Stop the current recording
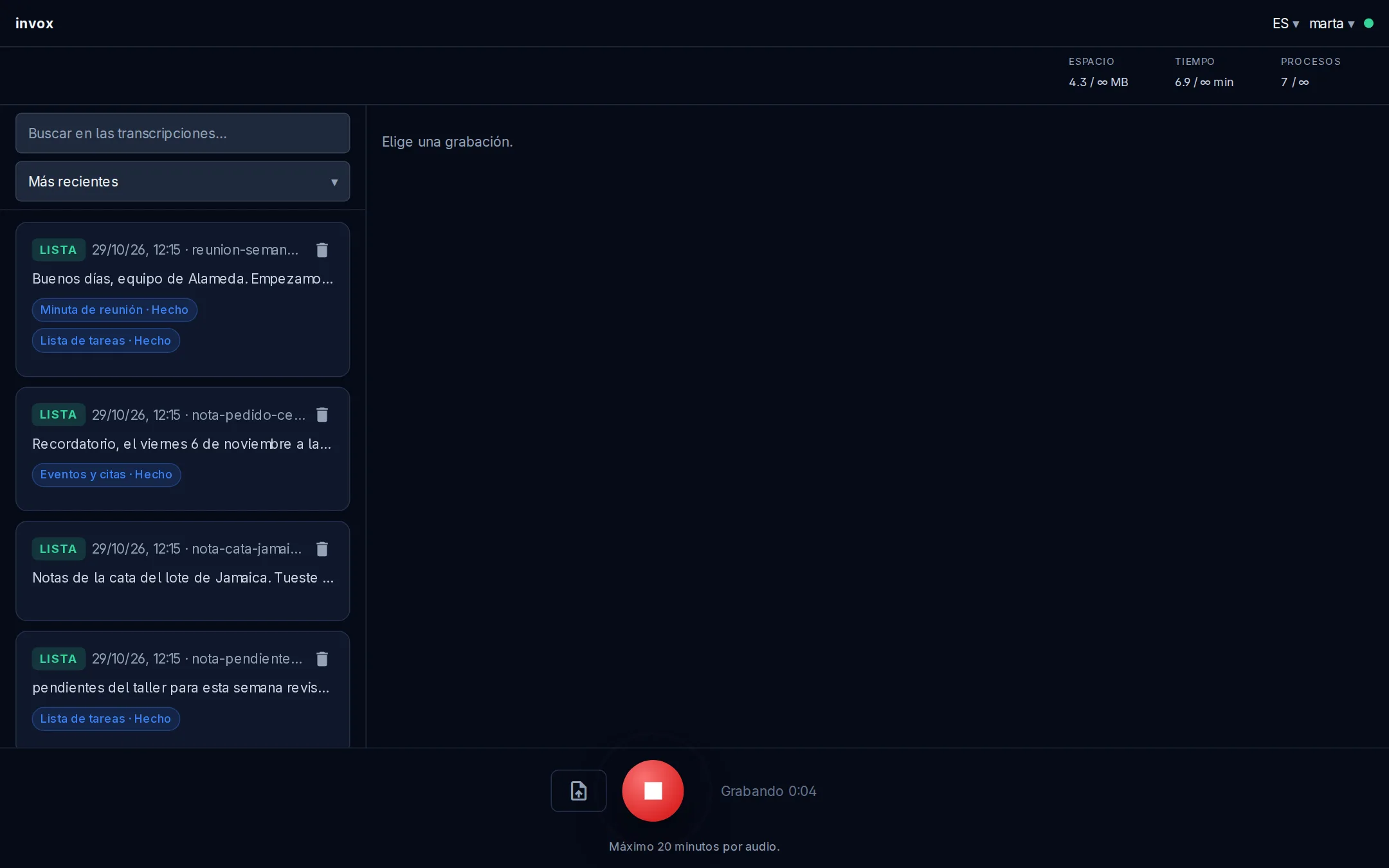The width and height of the screenshot is (1389, 868). (x=653, y=791)
